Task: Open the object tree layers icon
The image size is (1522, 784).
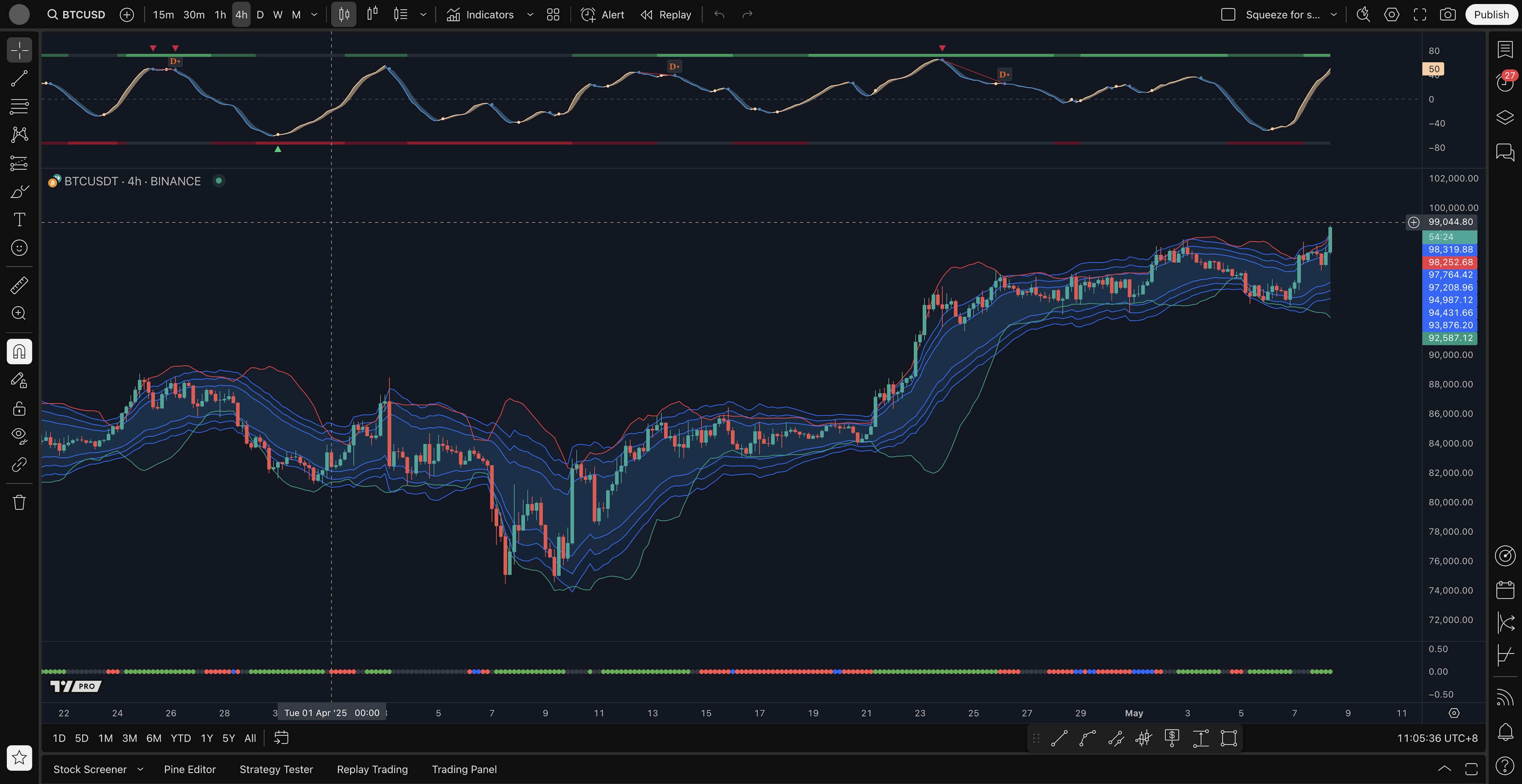Action: [1505, 118]
